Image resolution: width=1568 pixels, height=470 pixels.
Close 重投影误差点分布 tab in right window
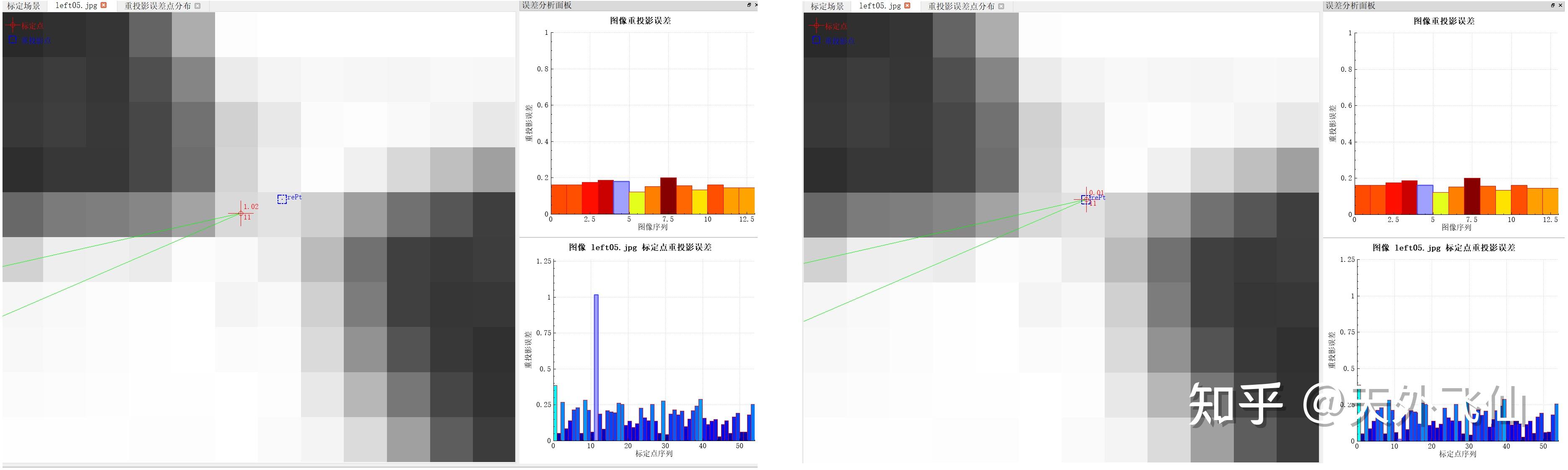coord(1001,6)
